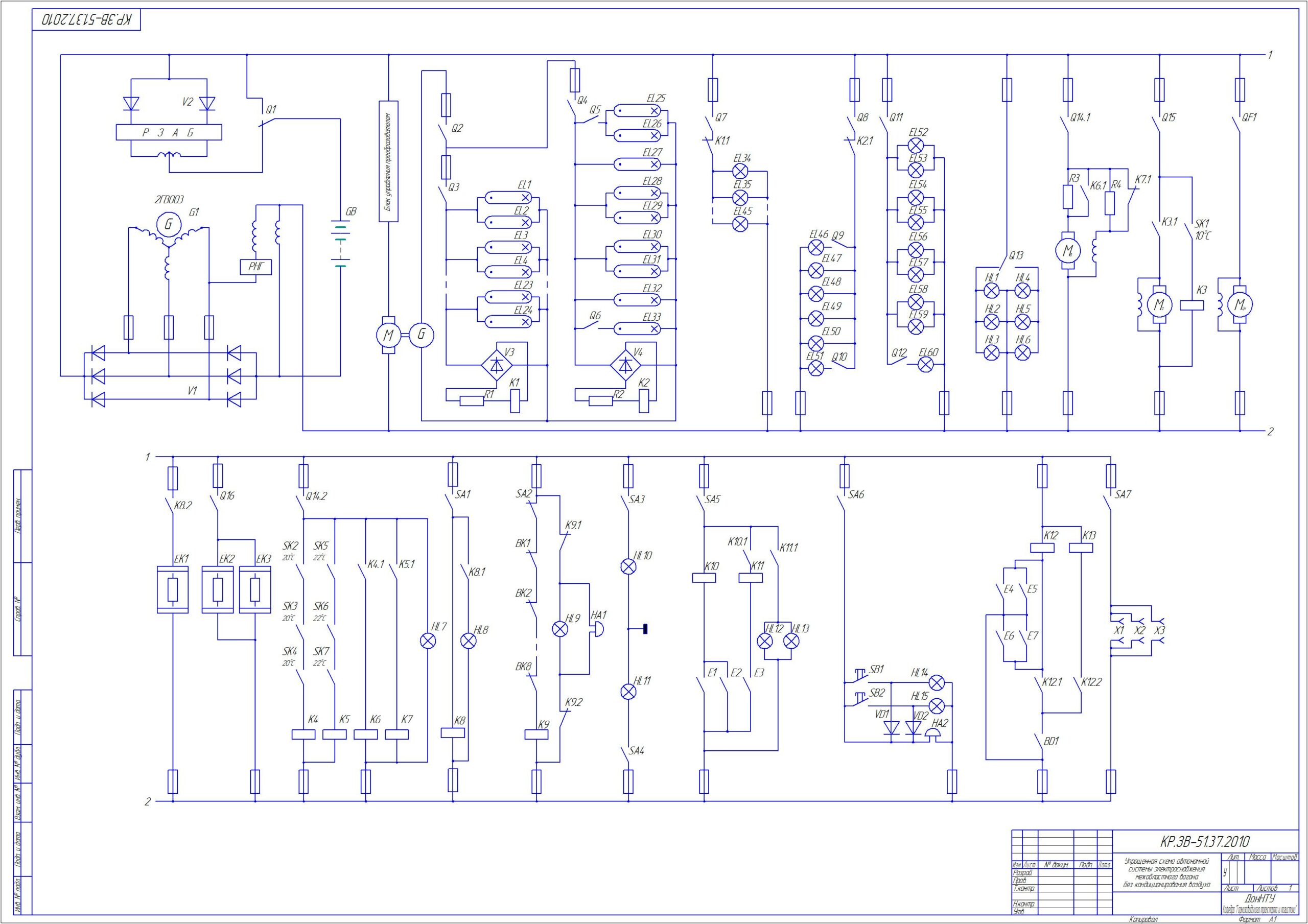Screen dimensions: 1308x924
Task: Click the РНГ regulator box
Action: [256, 267]
